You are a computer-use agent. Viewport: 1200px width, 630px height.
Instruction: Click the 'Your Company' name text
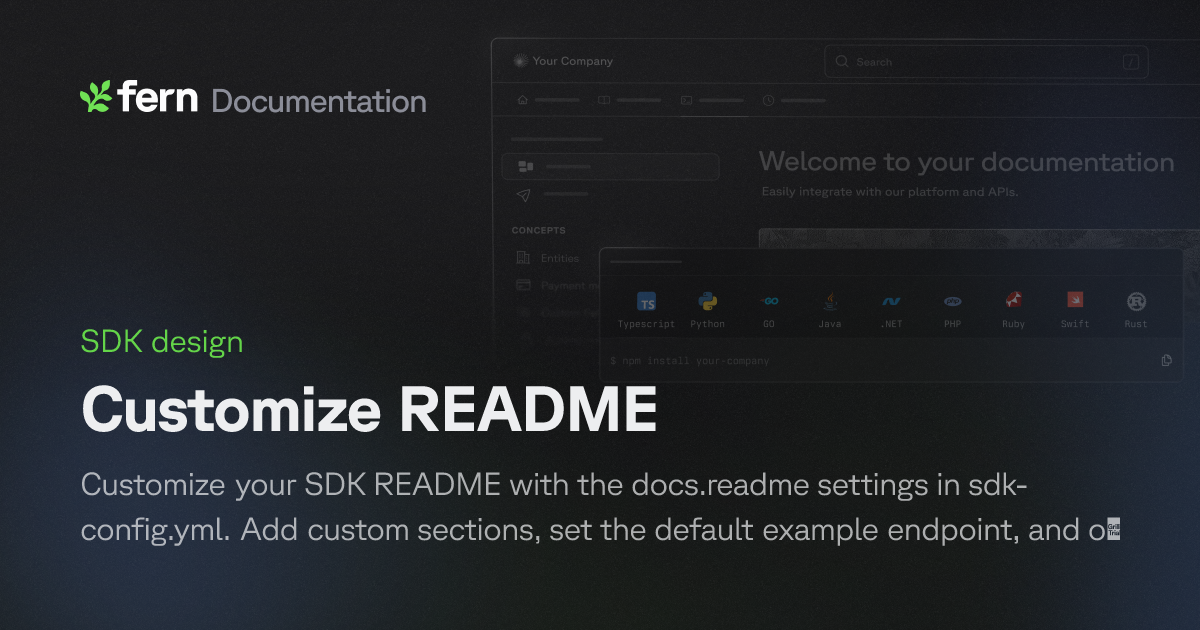573,61
